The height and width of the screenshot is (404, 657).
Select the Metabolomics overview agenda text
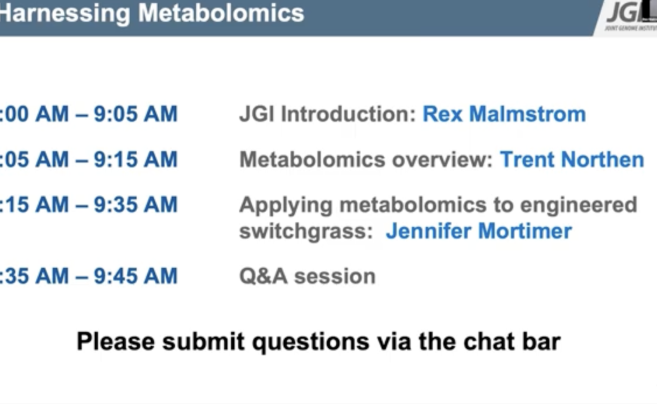pyautogui.click(x=366, y=159)
